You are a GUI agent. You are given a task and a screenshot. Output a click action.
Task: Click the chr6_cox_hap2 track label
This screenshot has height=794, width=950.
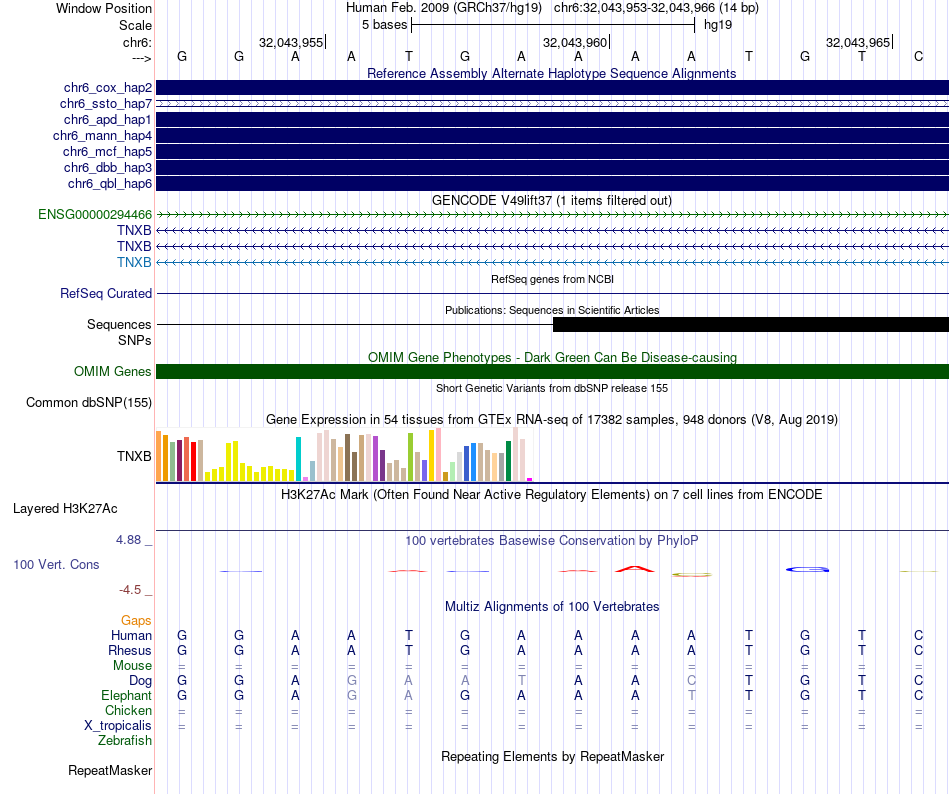[108, 88]
